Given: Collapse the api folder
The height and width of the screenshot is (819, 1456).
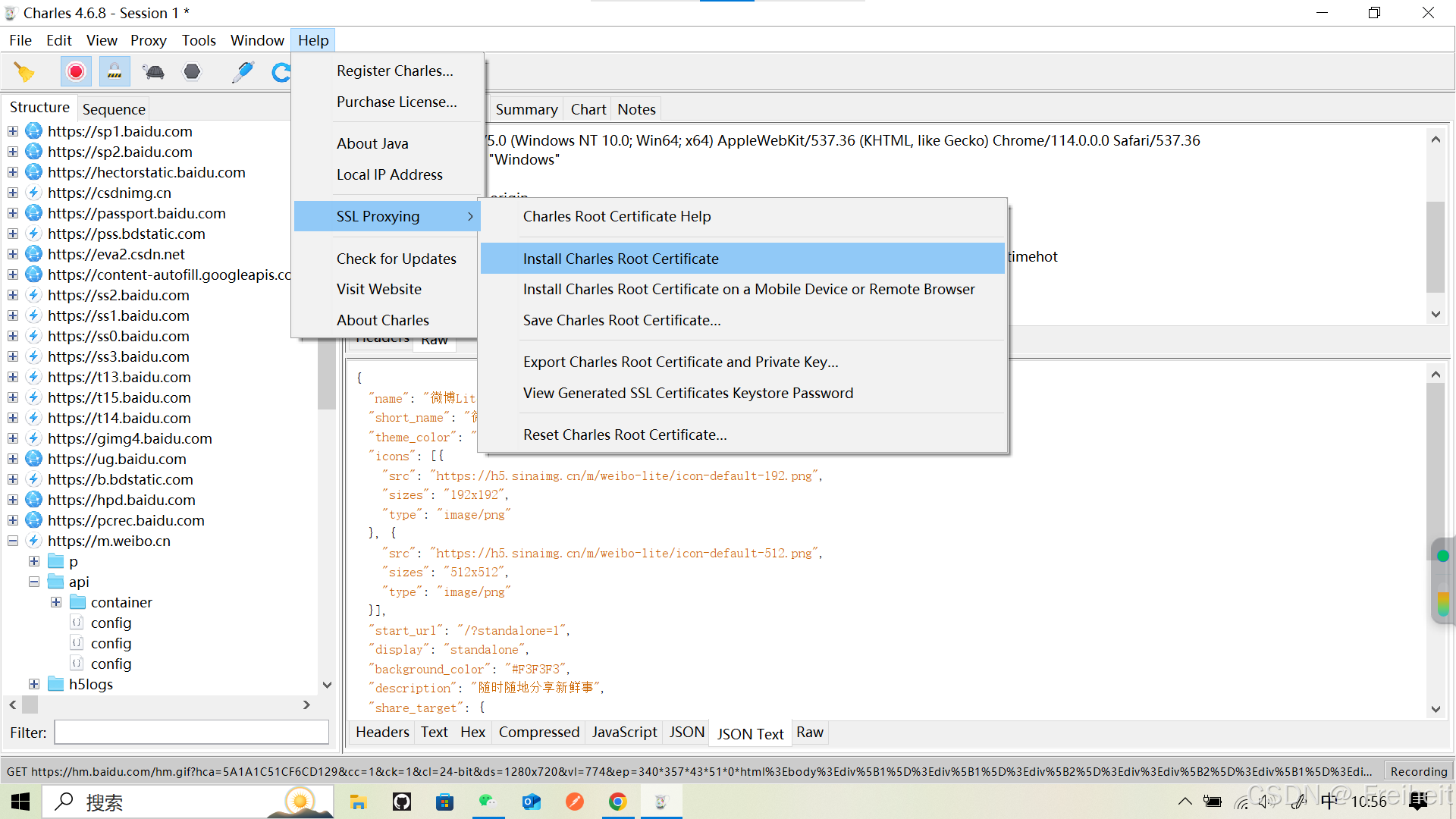Looking at the screenshot, I should [34, 582].
